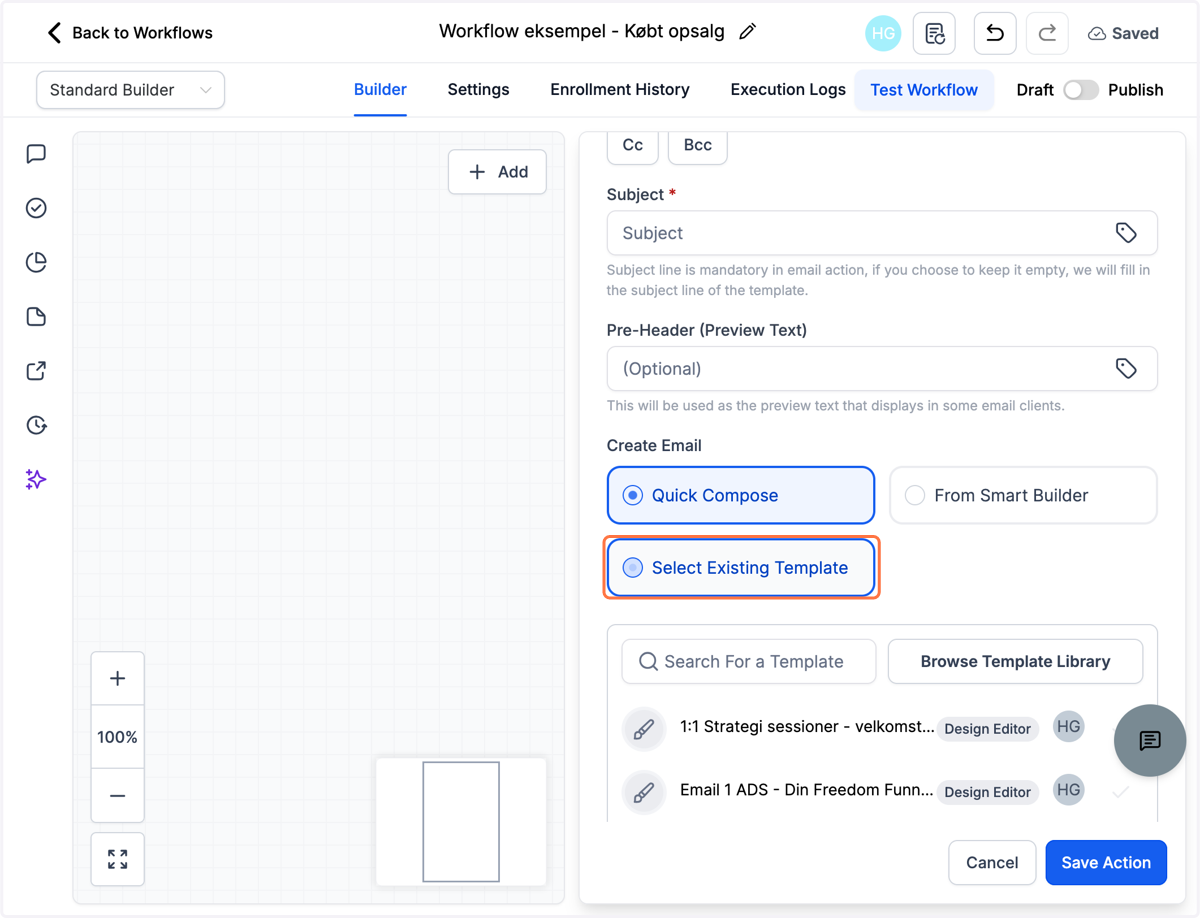Click Design Editor badge on 1:1 Strategi row

click(x=987, y=729)
